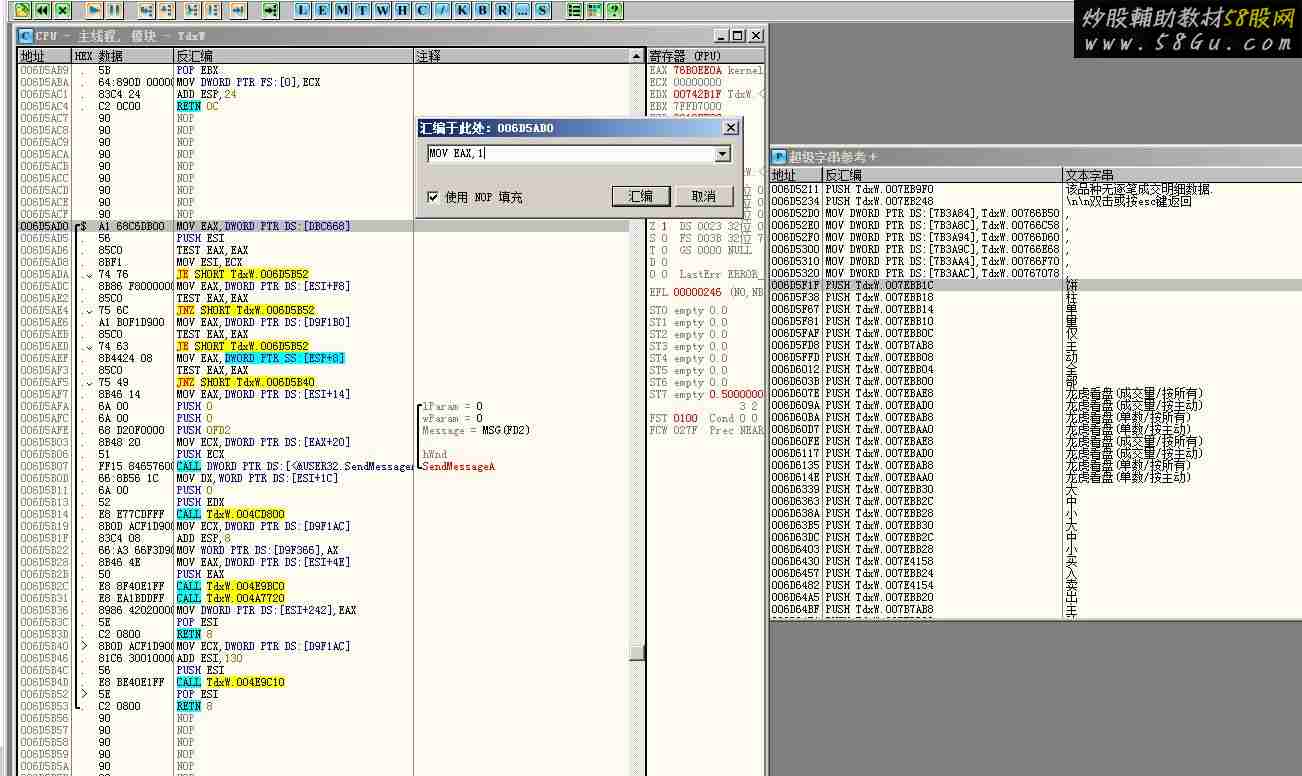
Task: Select the CALL TdxW.004E9C10 instruction
Action: (x=230, y=683)
